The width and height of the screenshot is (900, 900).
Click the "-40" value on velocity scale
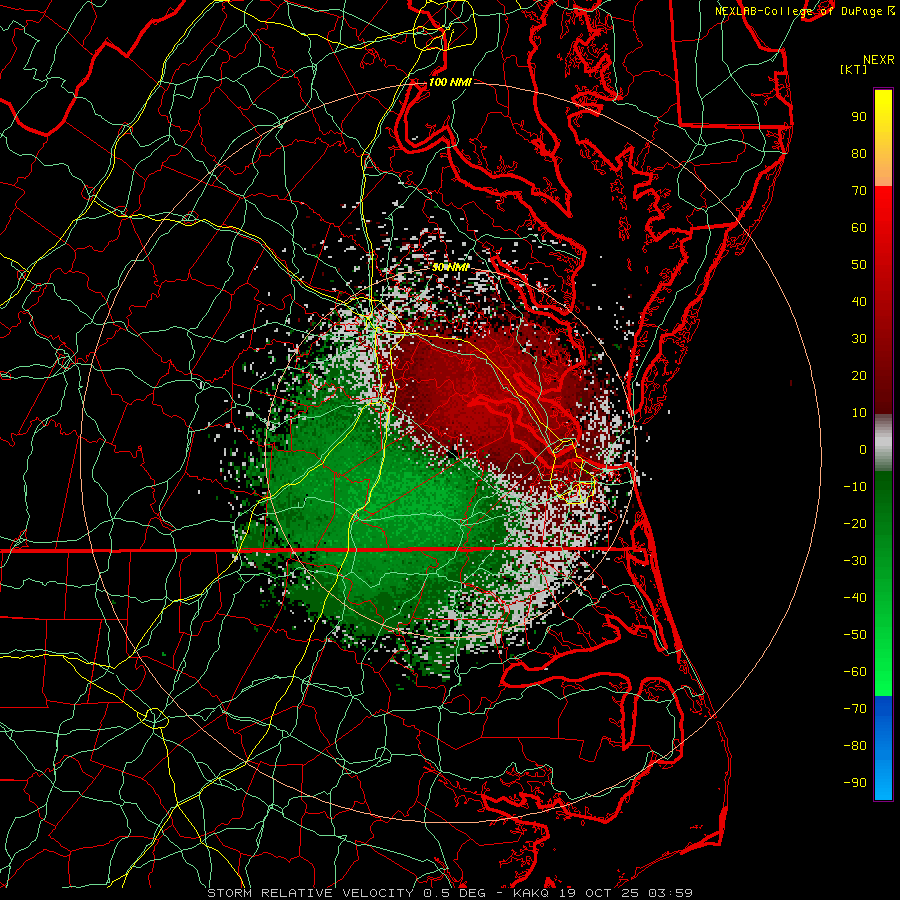[855, 598]
